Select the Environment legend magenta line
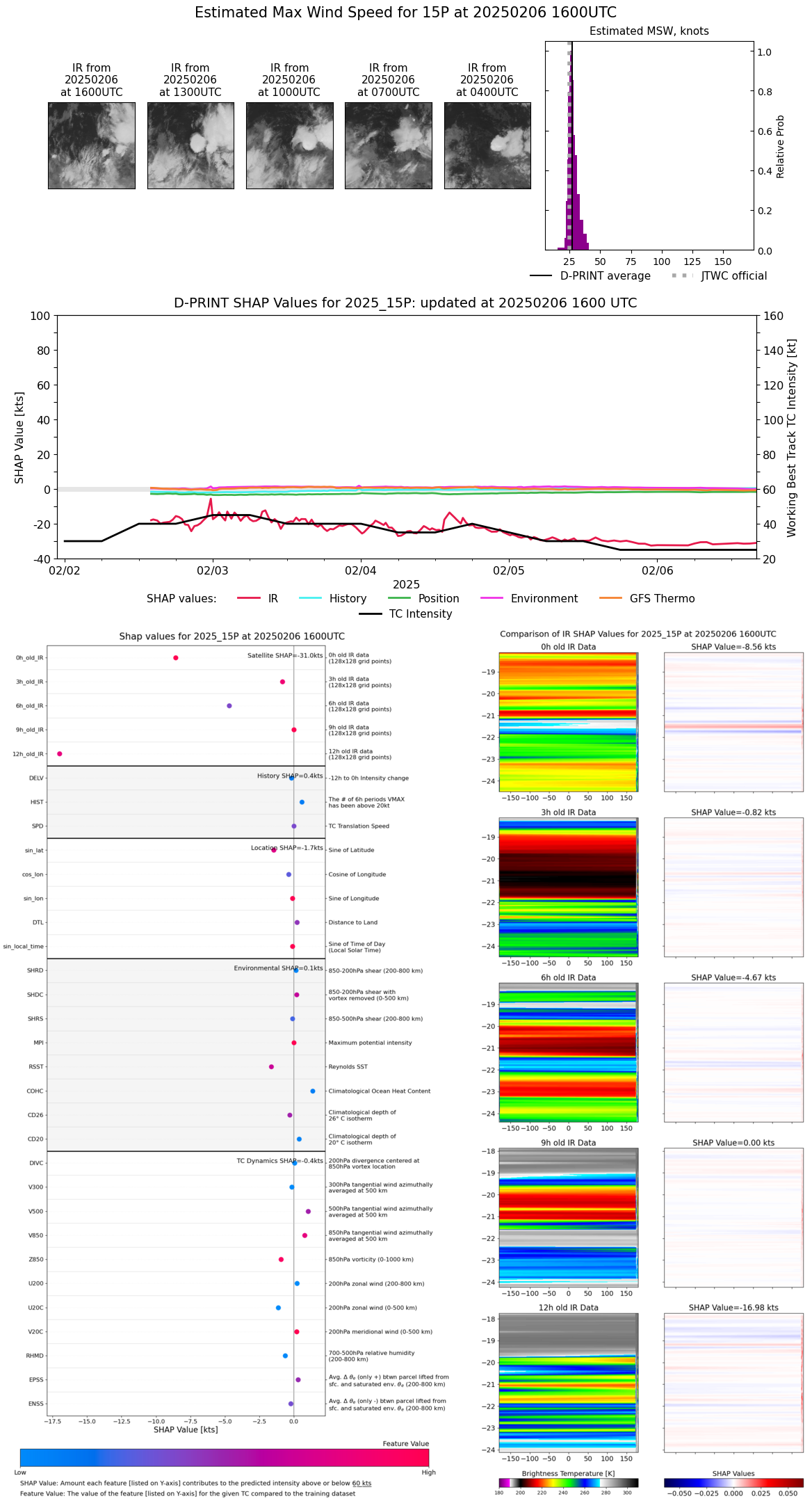 [492, 598]
